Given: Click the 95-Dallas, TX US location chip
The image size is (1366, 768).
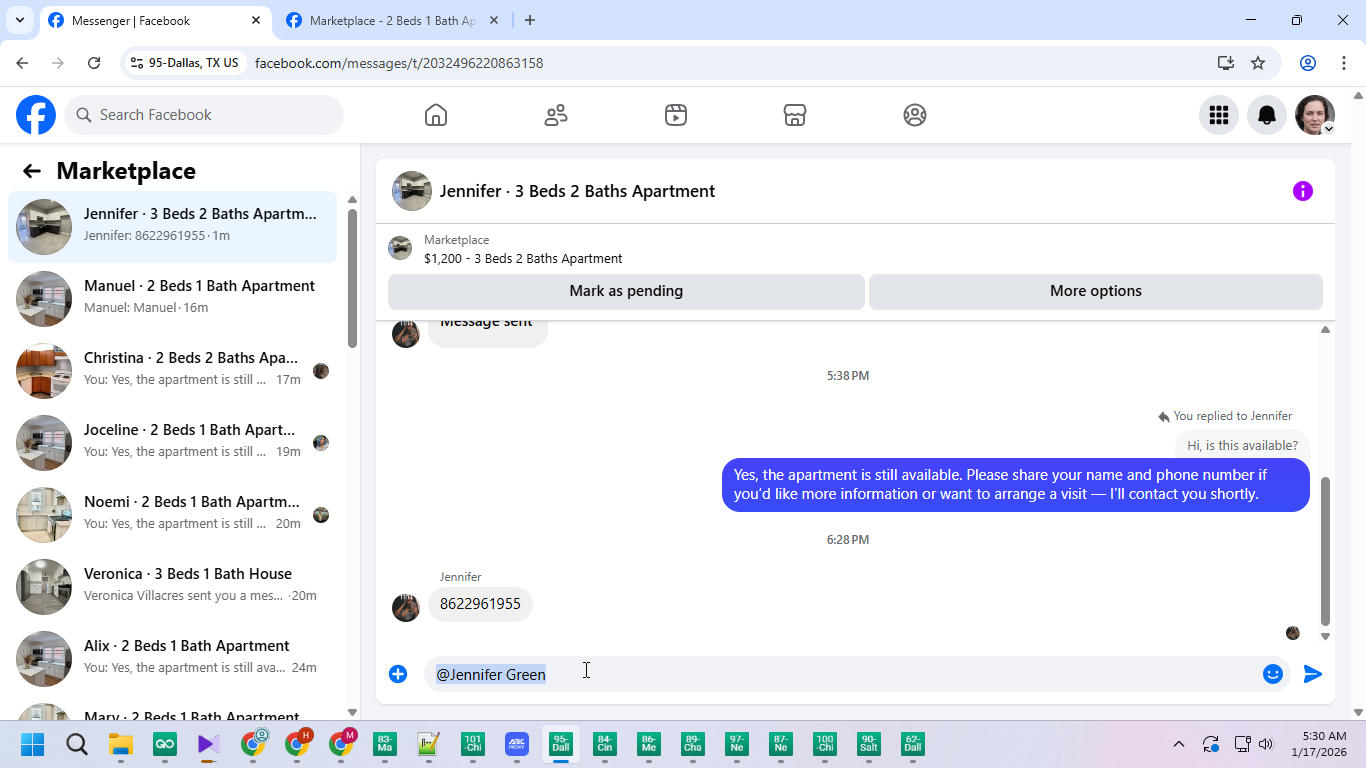Looking at the screenshot, I should point(184,63).
